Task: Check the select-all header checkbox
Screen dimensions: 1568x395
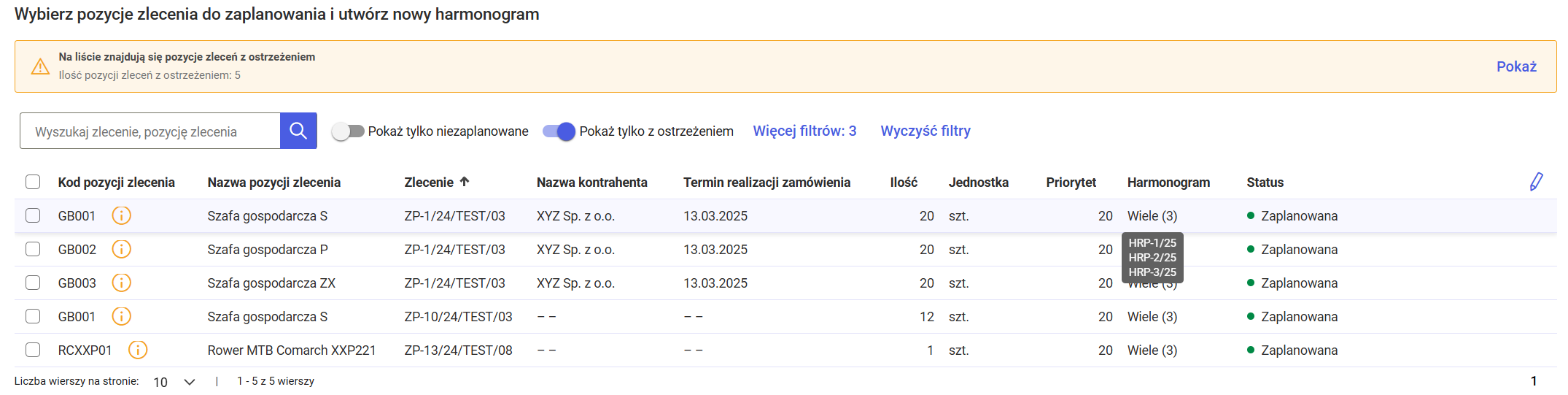Action: [x=33, y=182]
